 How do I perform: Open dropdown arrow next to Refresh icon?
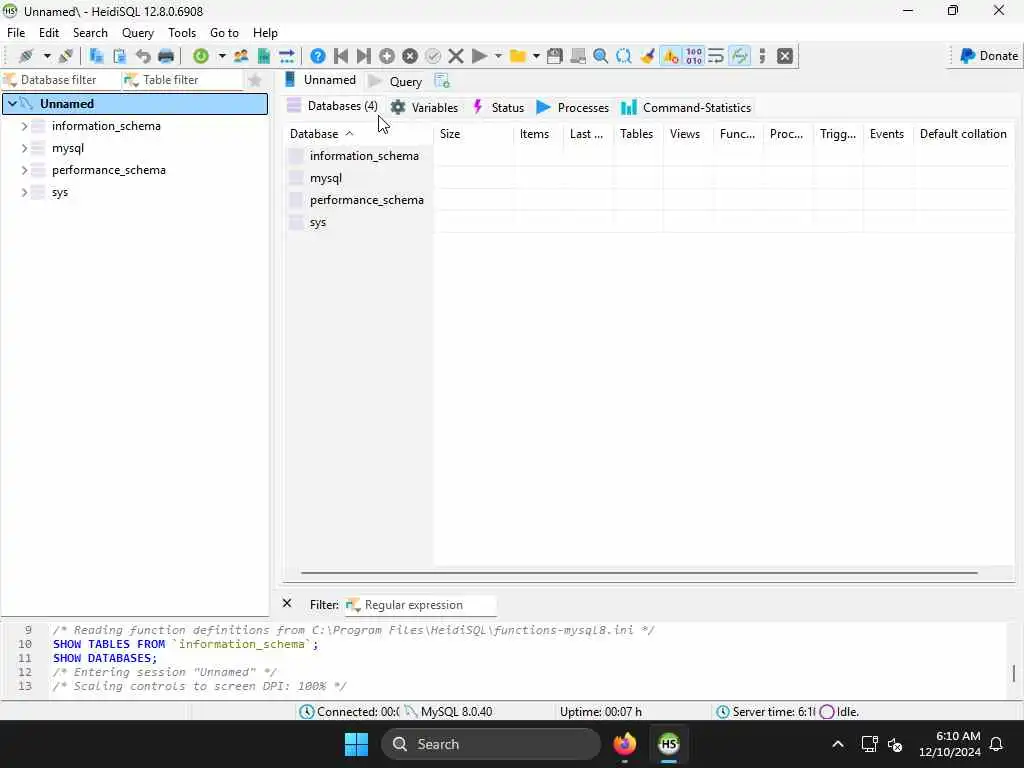(x=222, y=56)
